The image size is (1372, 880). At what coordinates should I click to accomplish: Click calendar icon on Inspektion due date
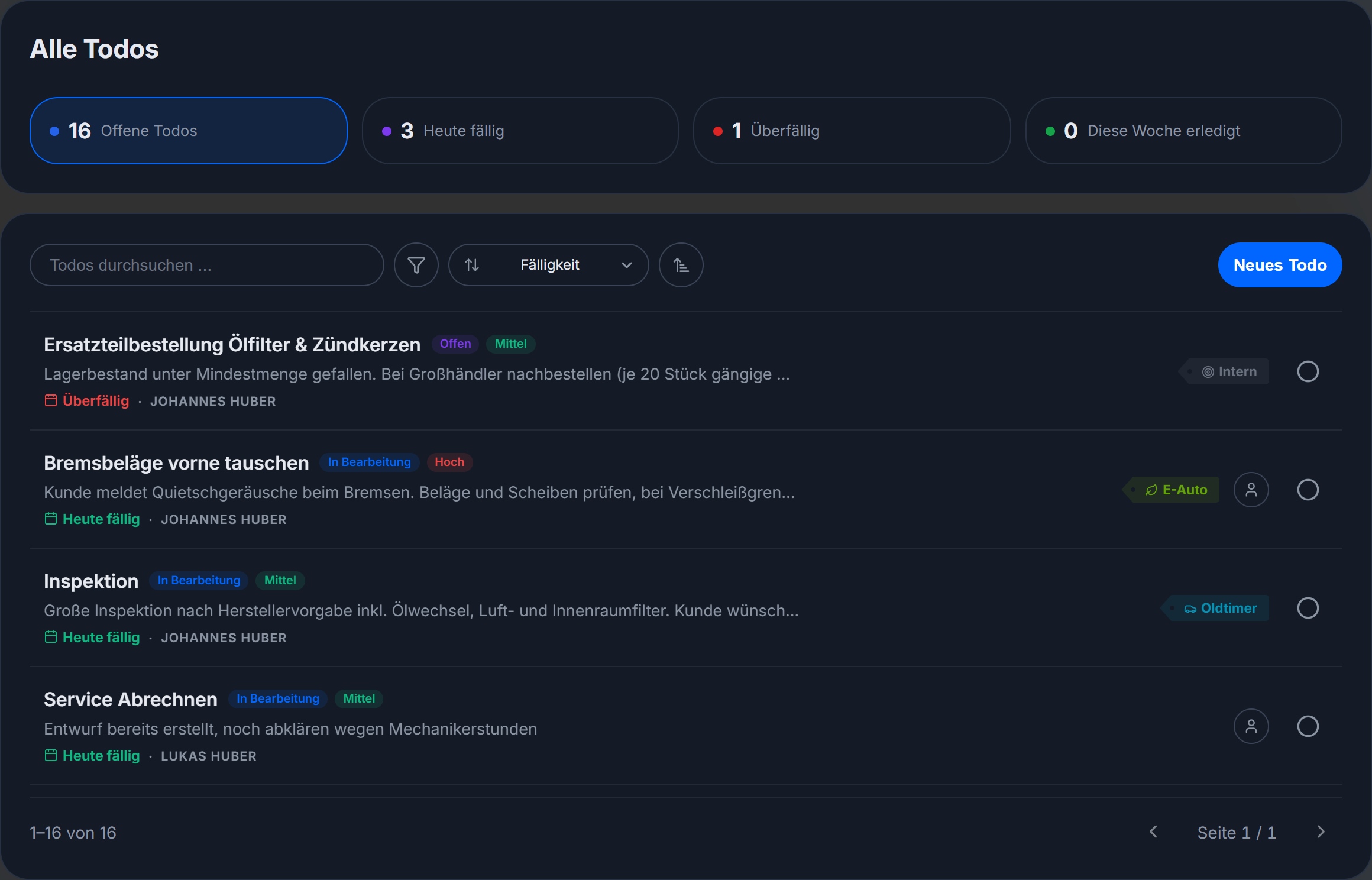click(x=51, y=637)
